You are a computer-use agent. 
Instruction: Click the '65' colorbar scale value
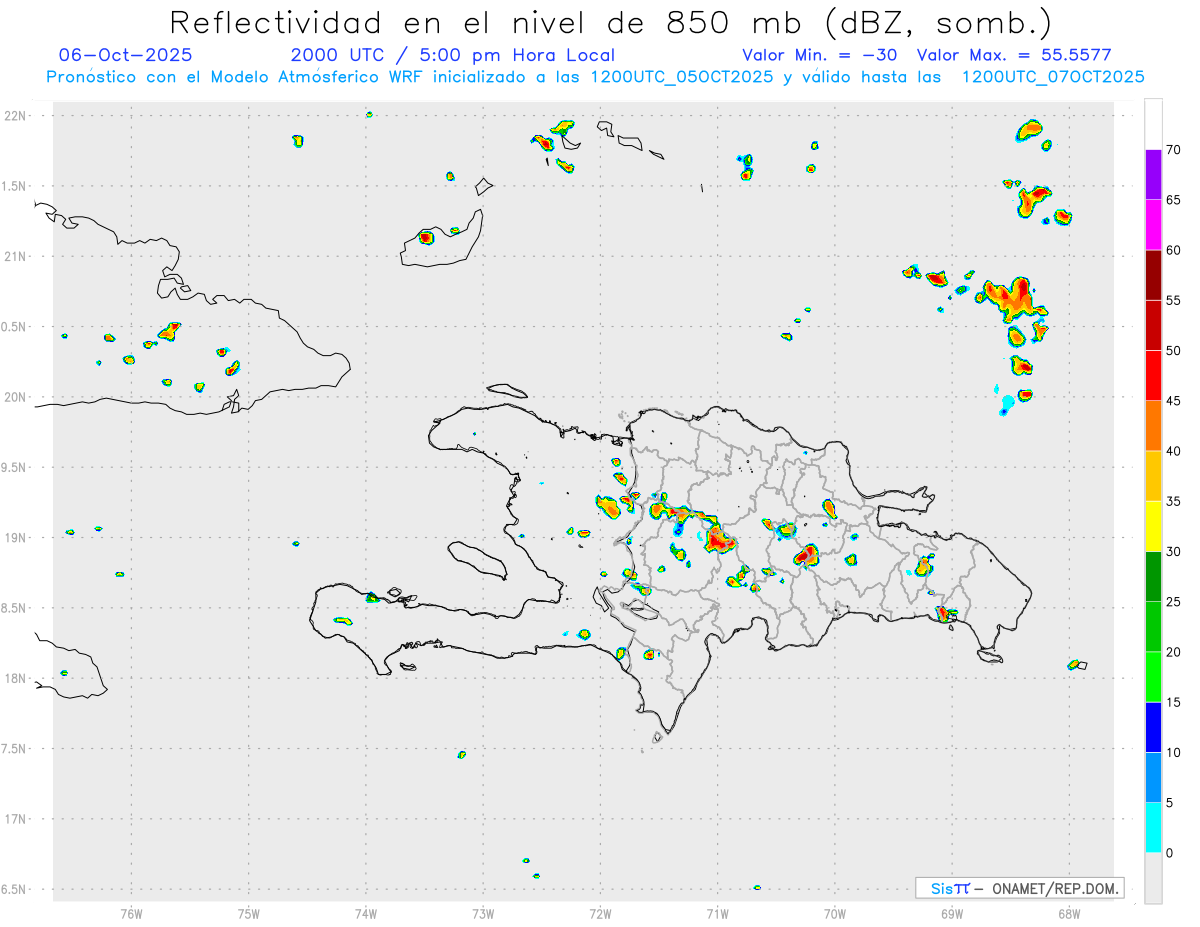[x=1173, y=200]
